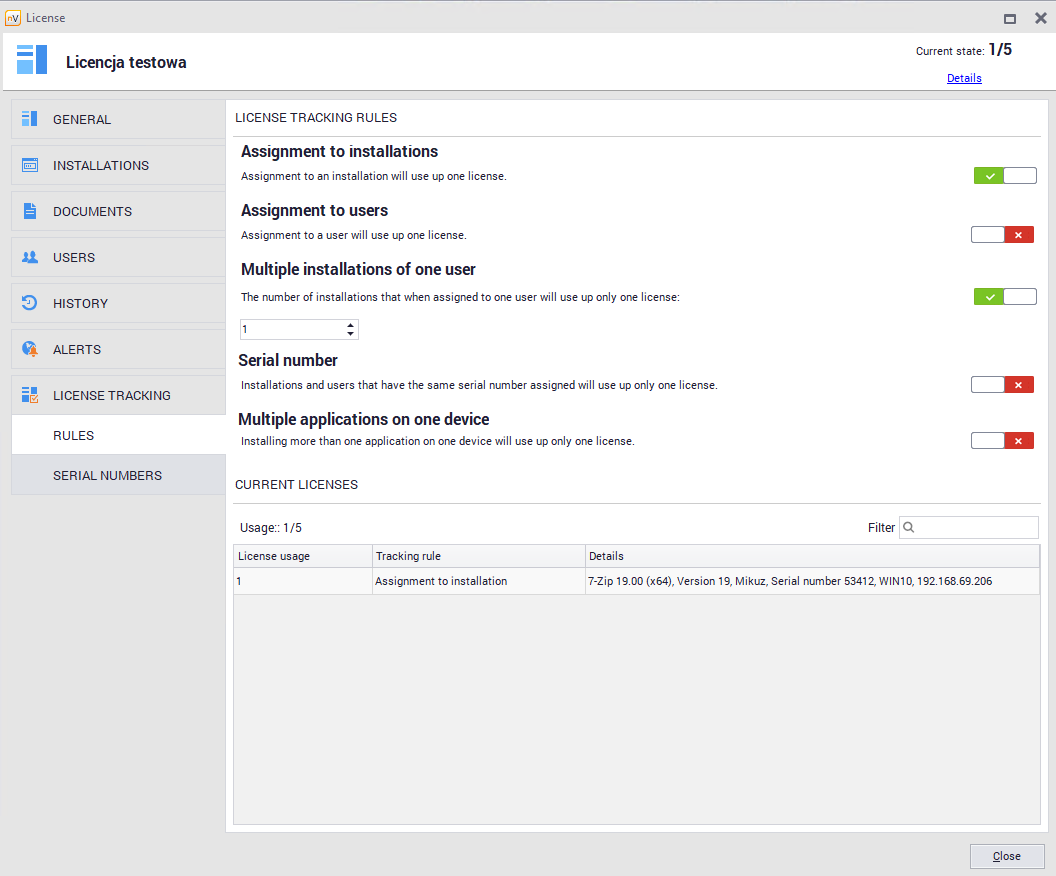
Task: Enable Assignment to users toggle
Action: (x=1002, y=235)
